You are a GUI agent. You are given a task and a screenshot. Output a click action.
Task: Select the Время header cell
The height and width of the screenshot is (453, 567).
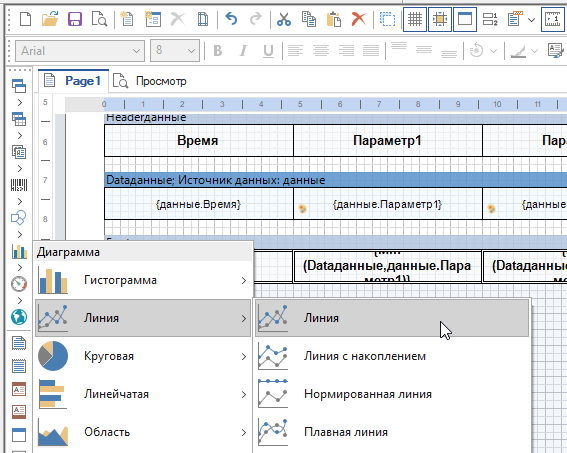(199, 140)
